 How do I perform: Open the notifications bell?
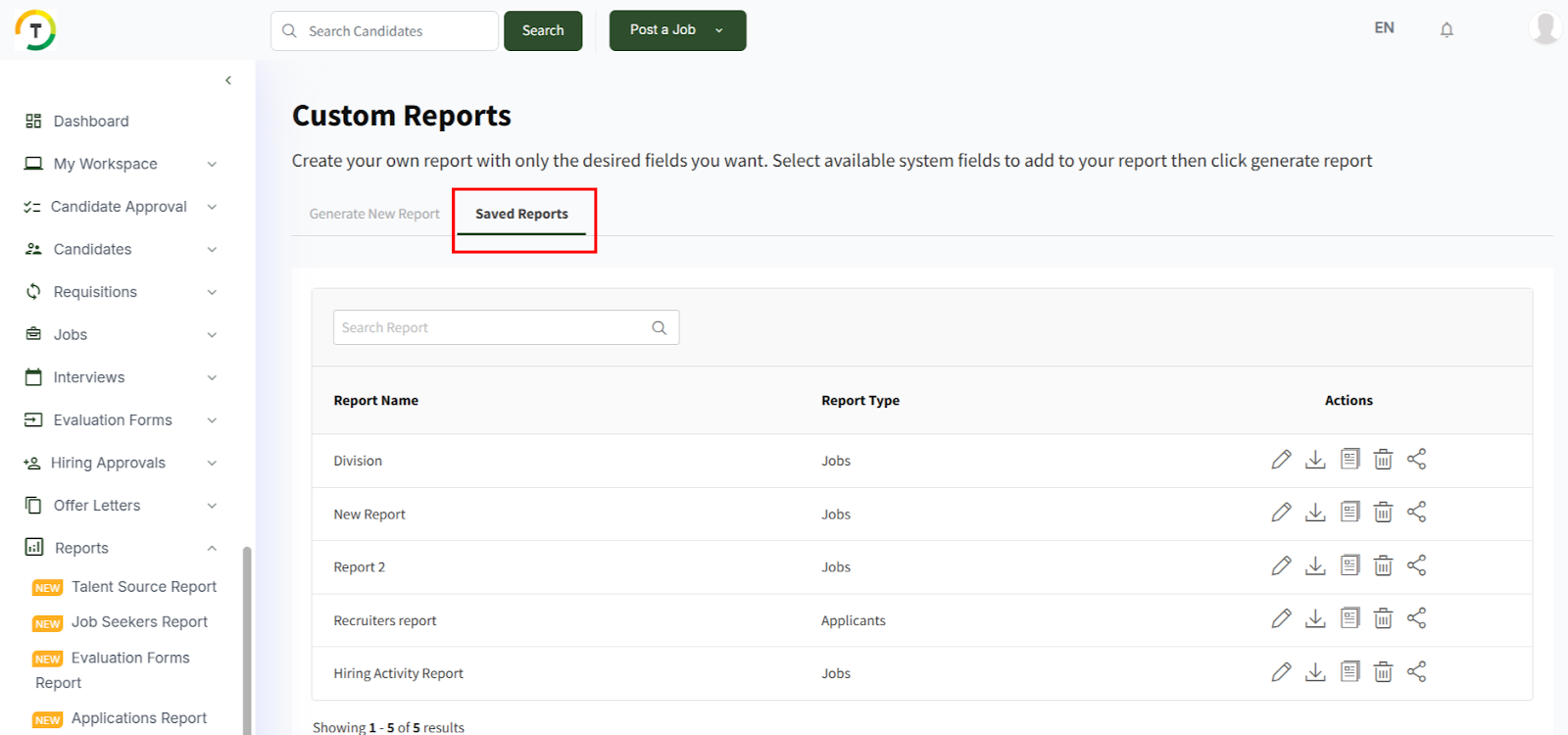[x=1446, y=29]
